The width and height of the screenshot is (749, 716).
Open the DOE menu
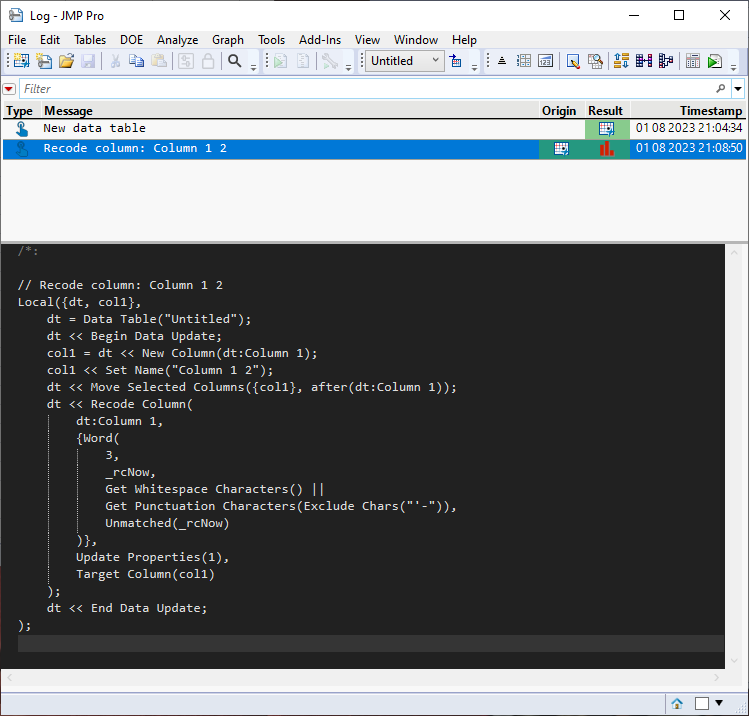point(131,40)
